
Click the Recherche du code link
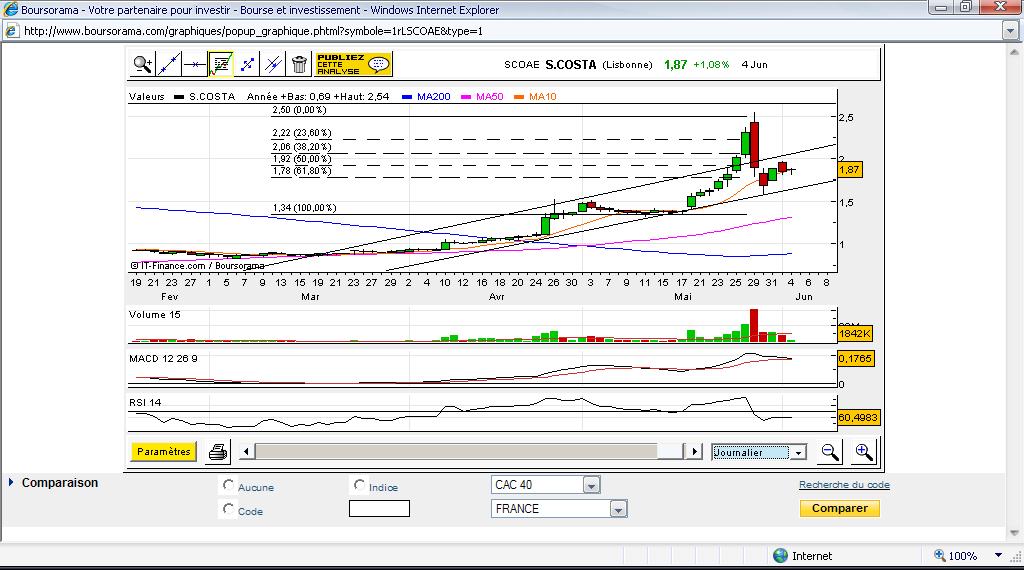[844, 484]
